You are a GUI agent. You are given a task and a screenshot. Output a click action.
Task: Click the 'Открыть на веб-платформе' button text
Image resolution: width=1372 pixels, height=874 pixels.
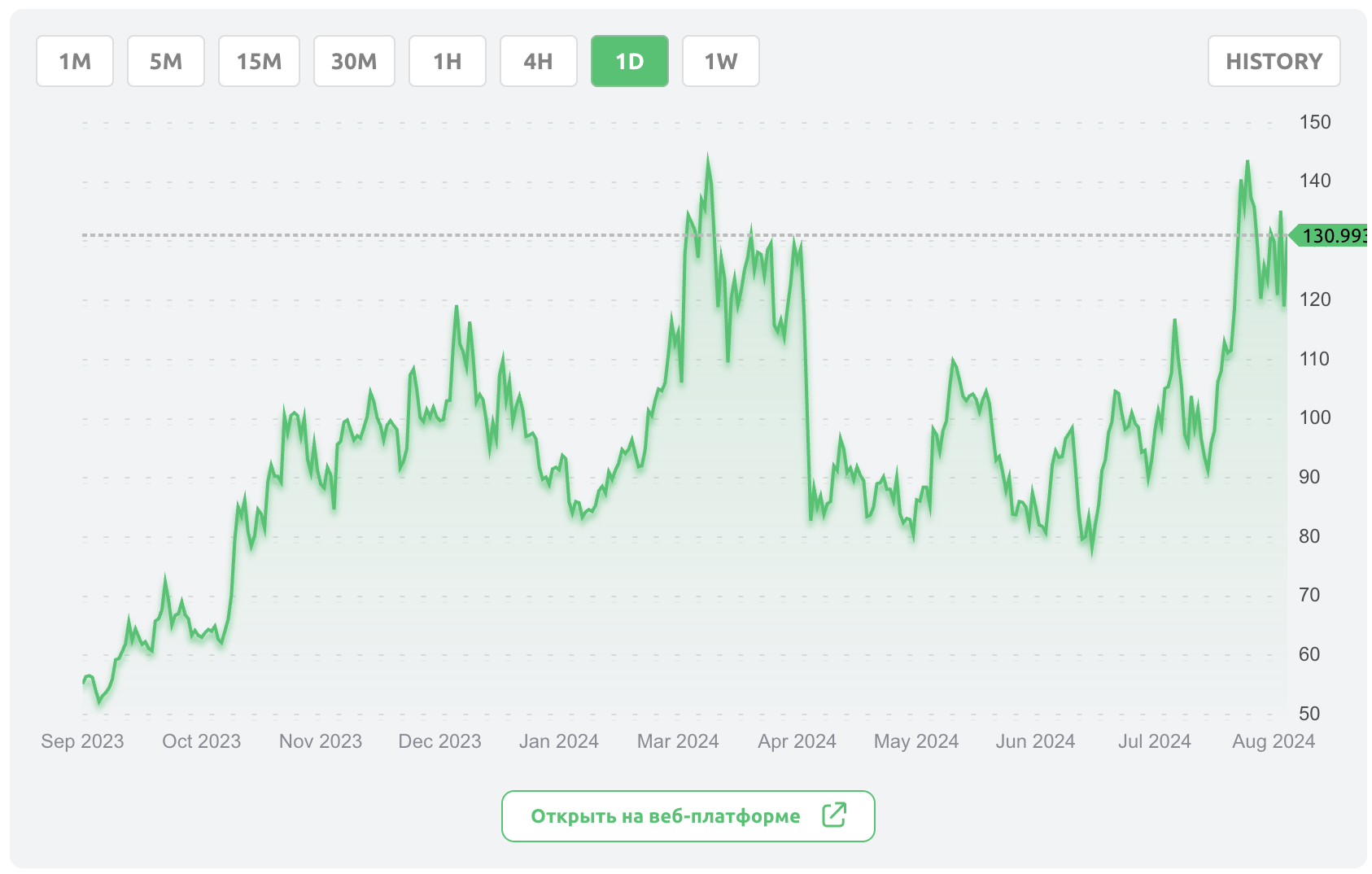(x=666, y=816)
